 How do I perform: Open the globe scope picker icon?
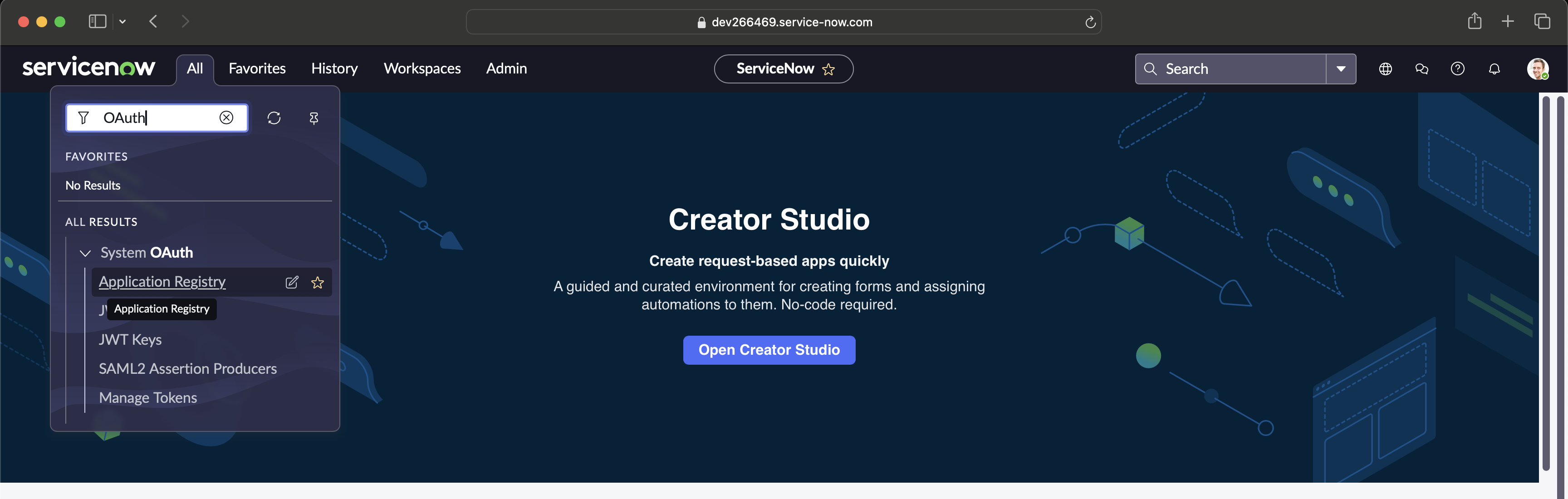tap(1385, 69)
